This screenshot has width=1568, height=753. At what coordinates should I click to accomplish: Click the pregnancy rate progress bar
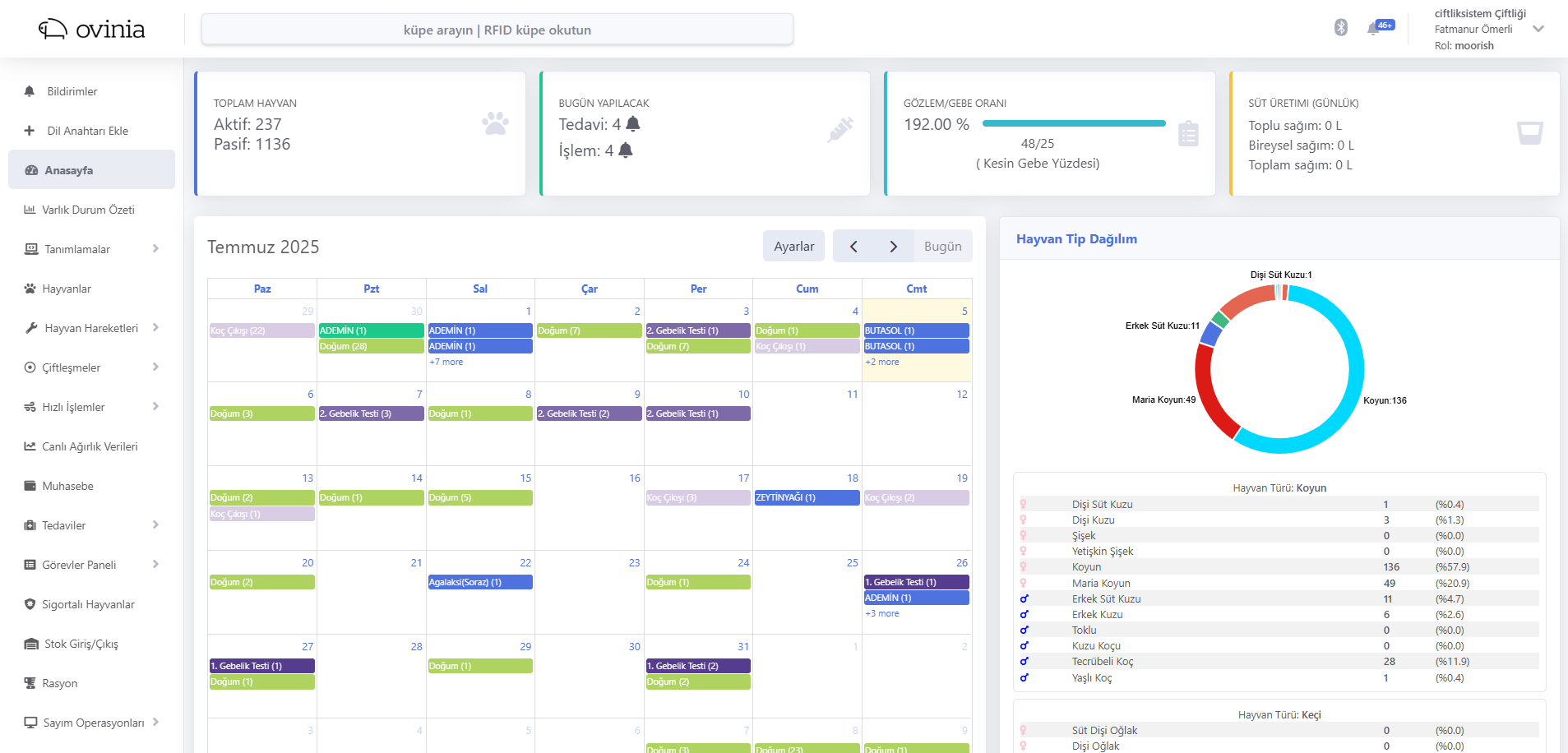[x=1074, y=123]
